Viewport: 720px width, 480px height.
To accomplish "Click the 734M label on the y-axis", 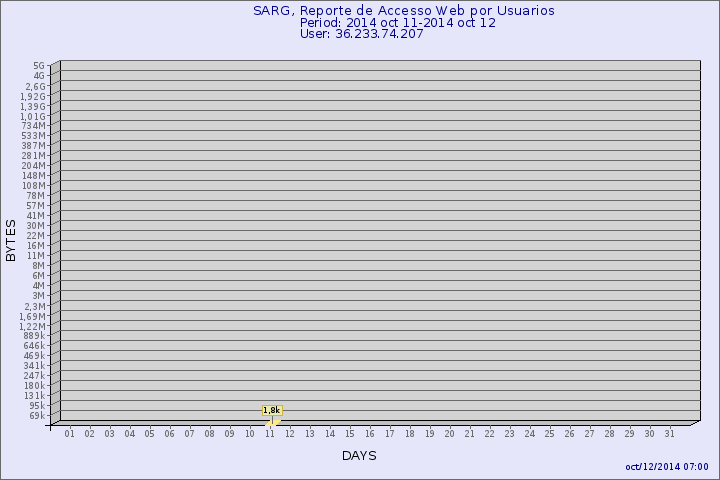I will coord(34,126).
